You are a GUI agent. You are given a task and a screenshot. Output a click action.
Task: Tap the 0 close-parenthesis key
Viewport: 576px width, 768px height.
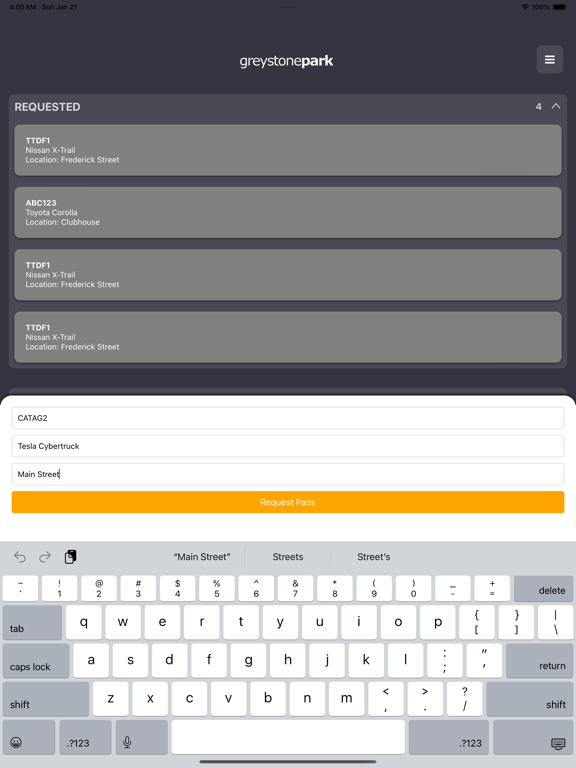413,588
